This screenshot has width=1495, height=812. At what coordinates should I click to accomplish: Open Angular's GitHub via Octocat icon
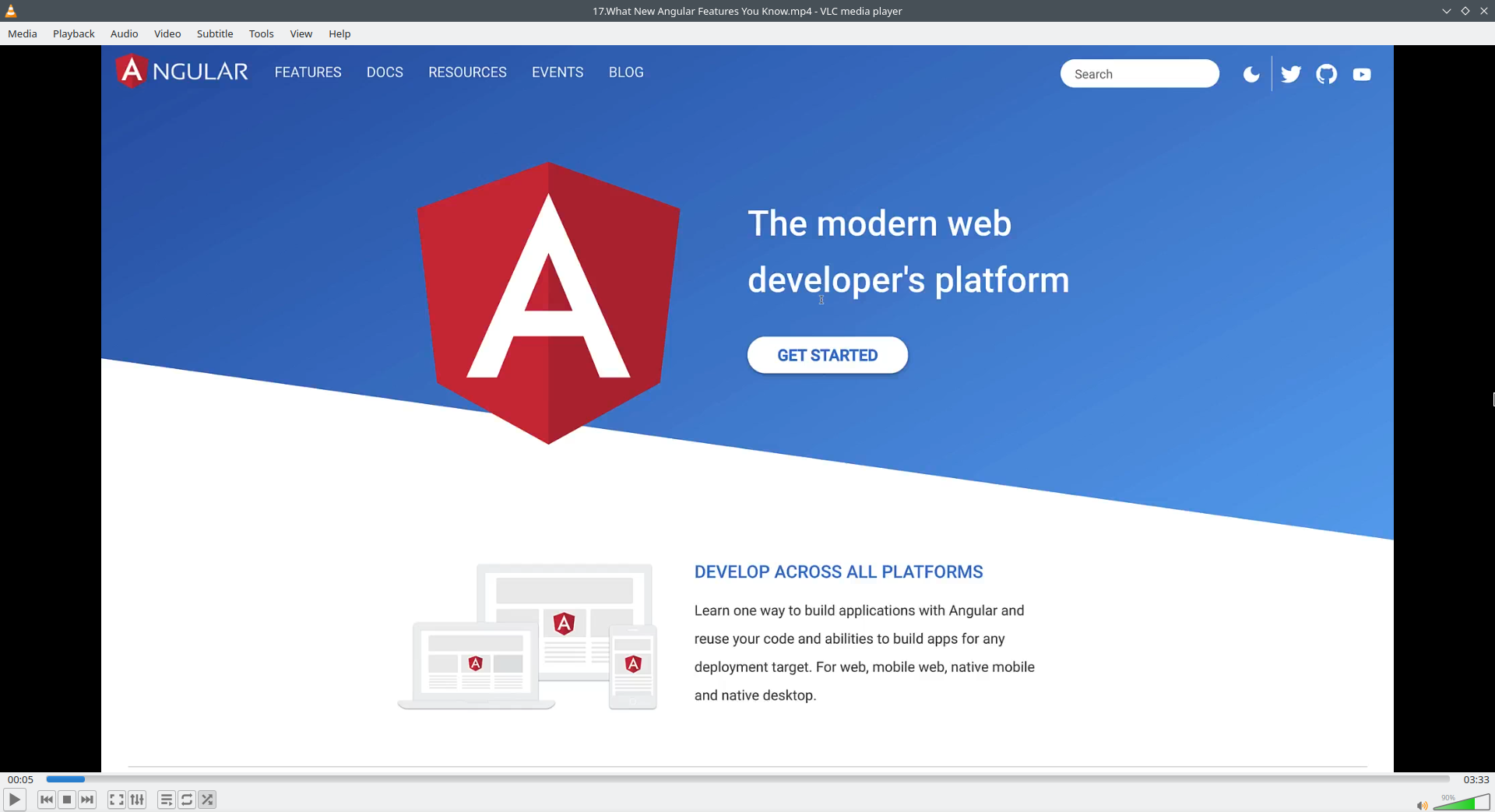(x=1327, y=74)
